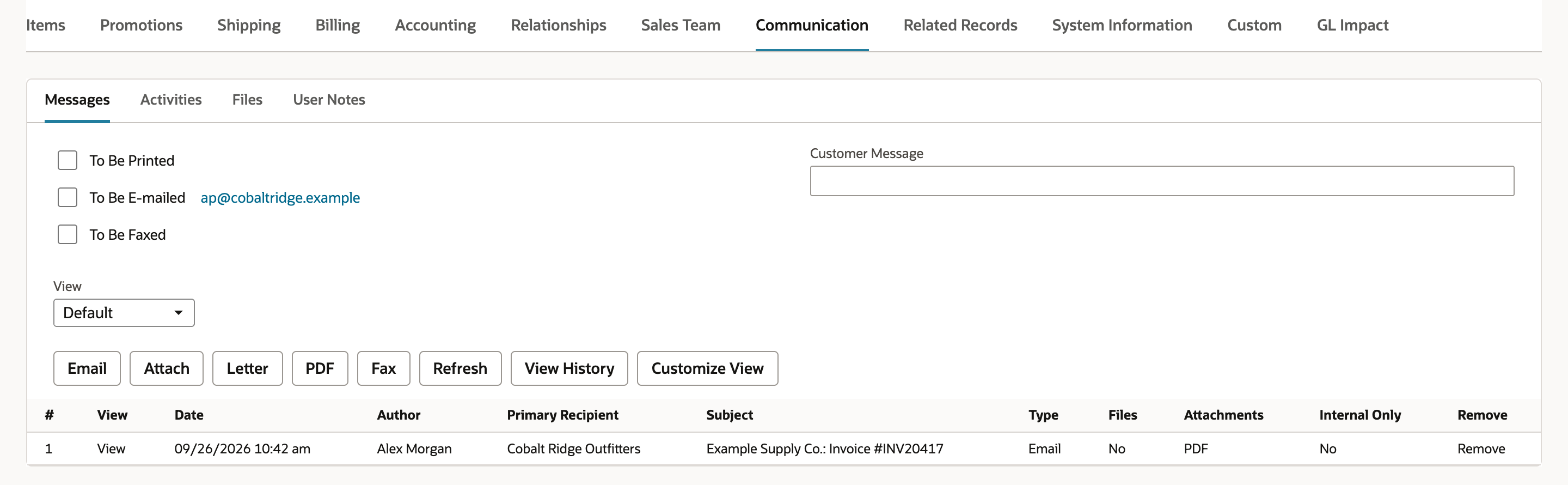The height and width of the screenshot is (485, 1568).
Task: Switch to the Custom tab
Action: [x=1254, y=25]
